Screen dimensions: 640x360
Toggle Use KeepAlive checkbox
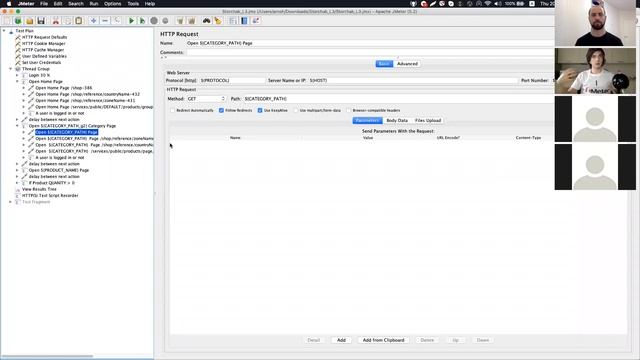260,110
